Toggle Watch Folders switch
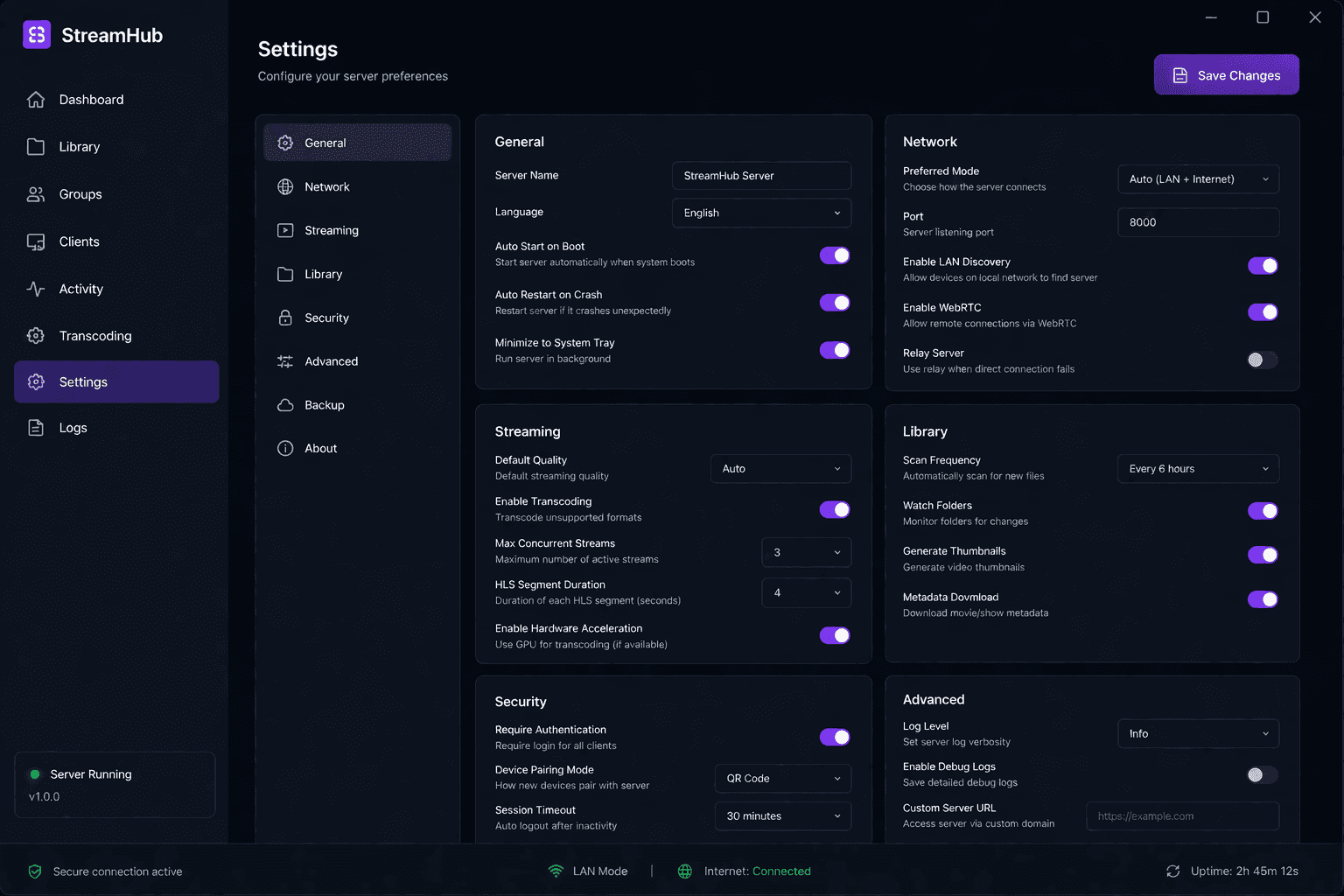The image size is (1344, 896). pos(1263,511)
